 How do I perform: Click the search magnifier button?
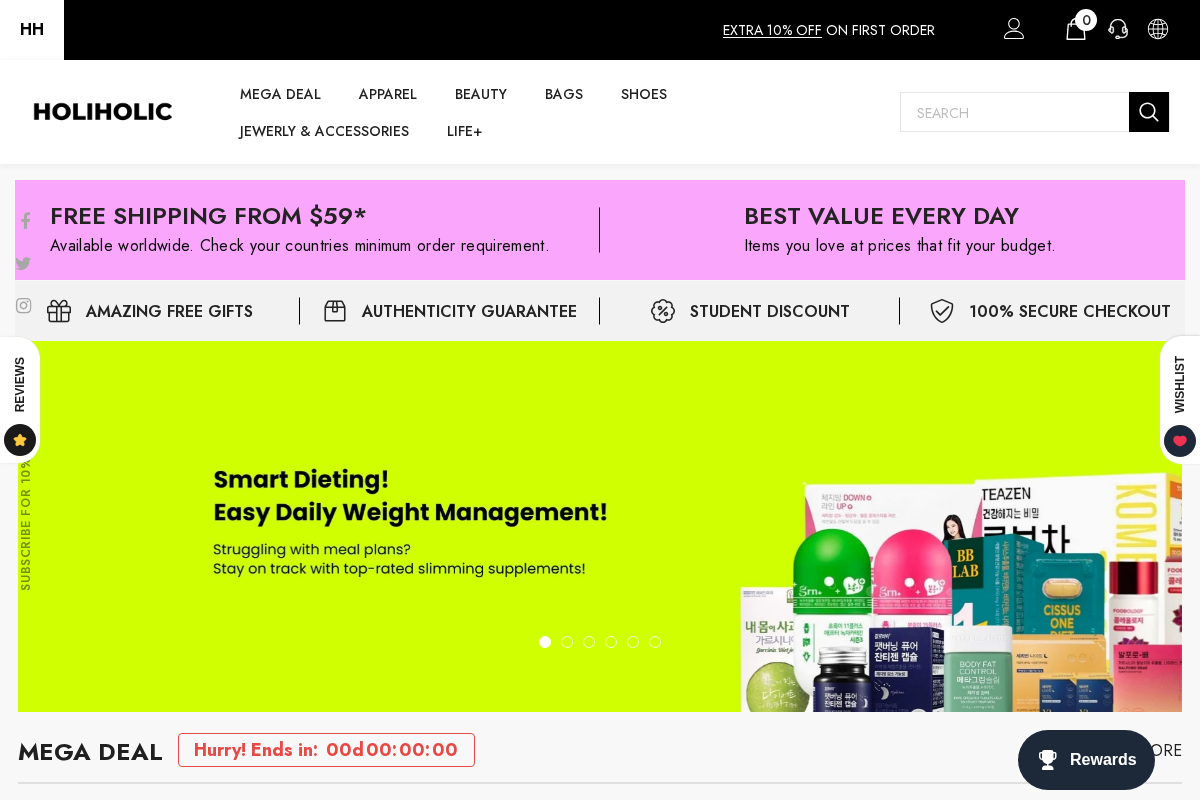pos(1148,111)
